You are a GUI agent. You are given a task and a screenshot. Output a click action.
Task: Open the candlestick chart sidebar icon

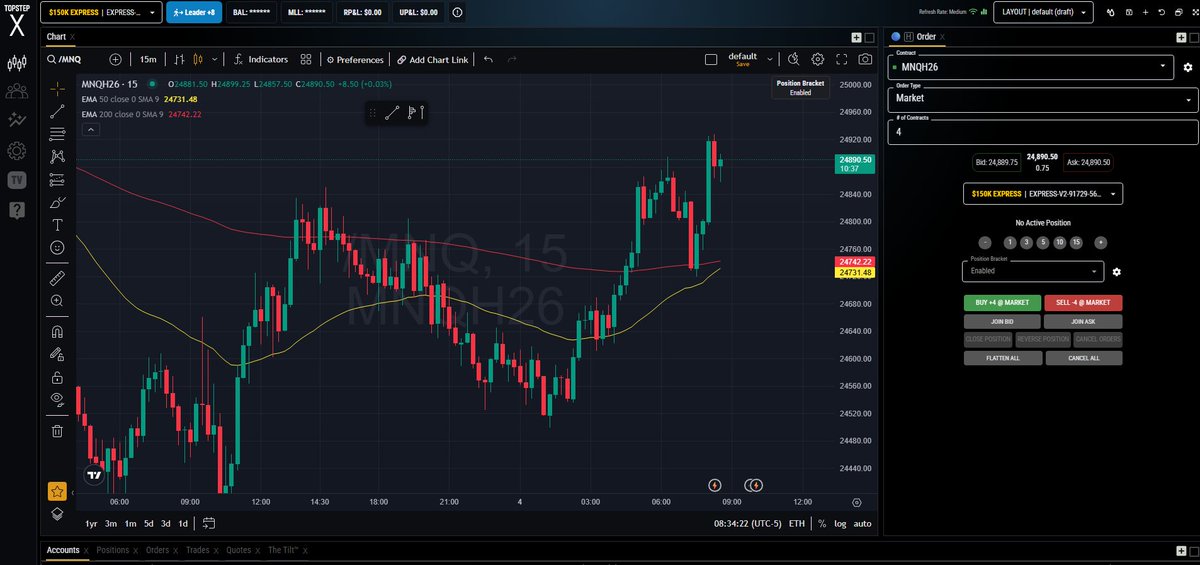pos(16,64)
